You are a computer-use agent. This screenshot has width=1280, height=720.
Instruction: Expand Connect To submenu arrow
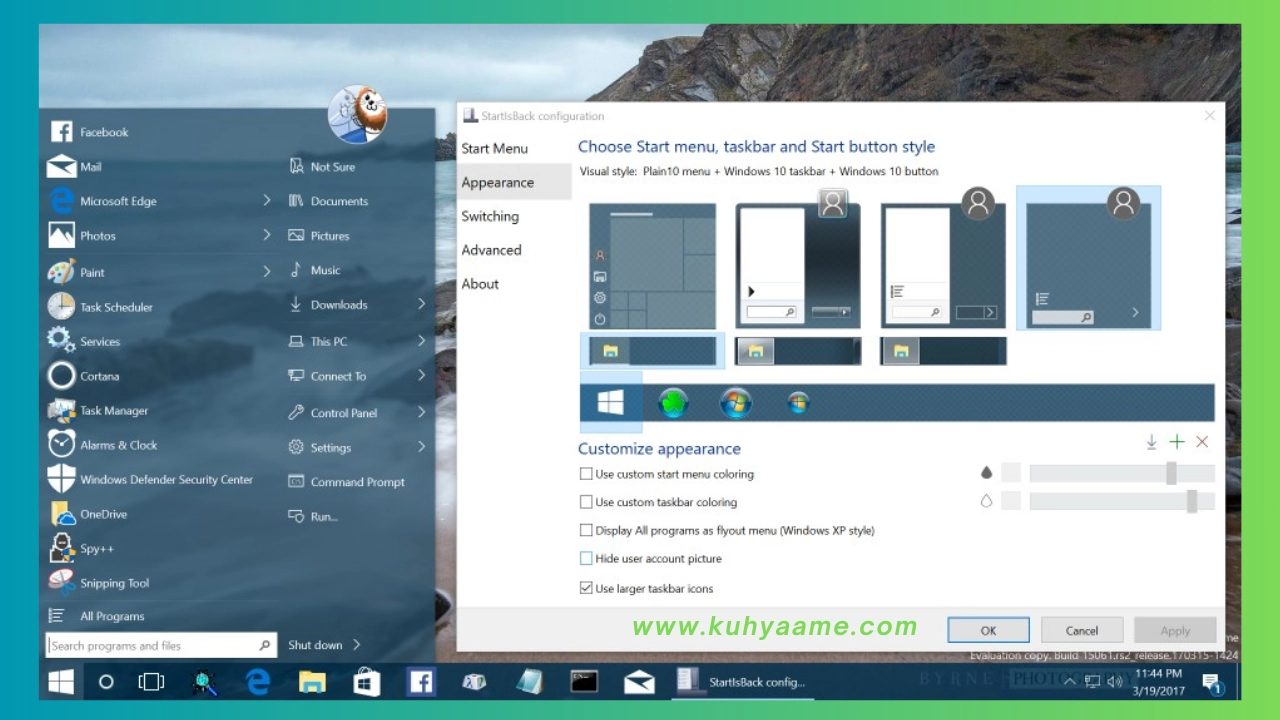421,376
